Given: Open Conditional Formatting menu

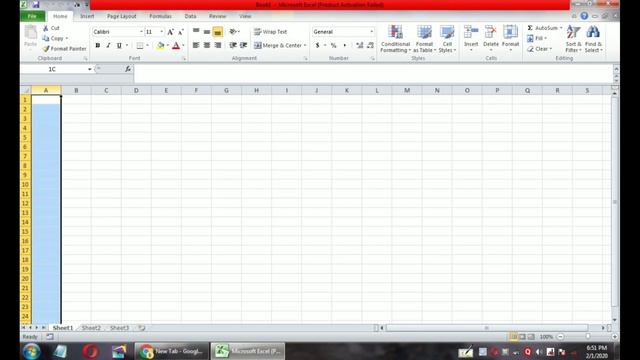Looking at the screenshot, I should (395, 39).
